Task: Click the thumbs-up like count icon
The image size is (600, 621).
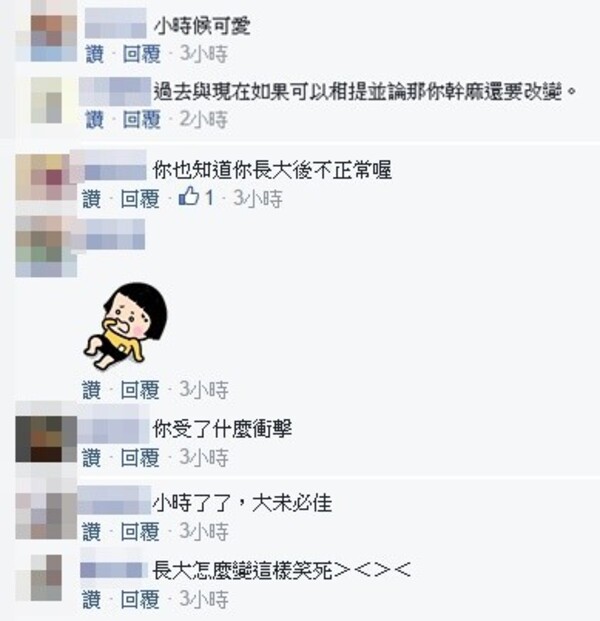Action: (189, 196)
